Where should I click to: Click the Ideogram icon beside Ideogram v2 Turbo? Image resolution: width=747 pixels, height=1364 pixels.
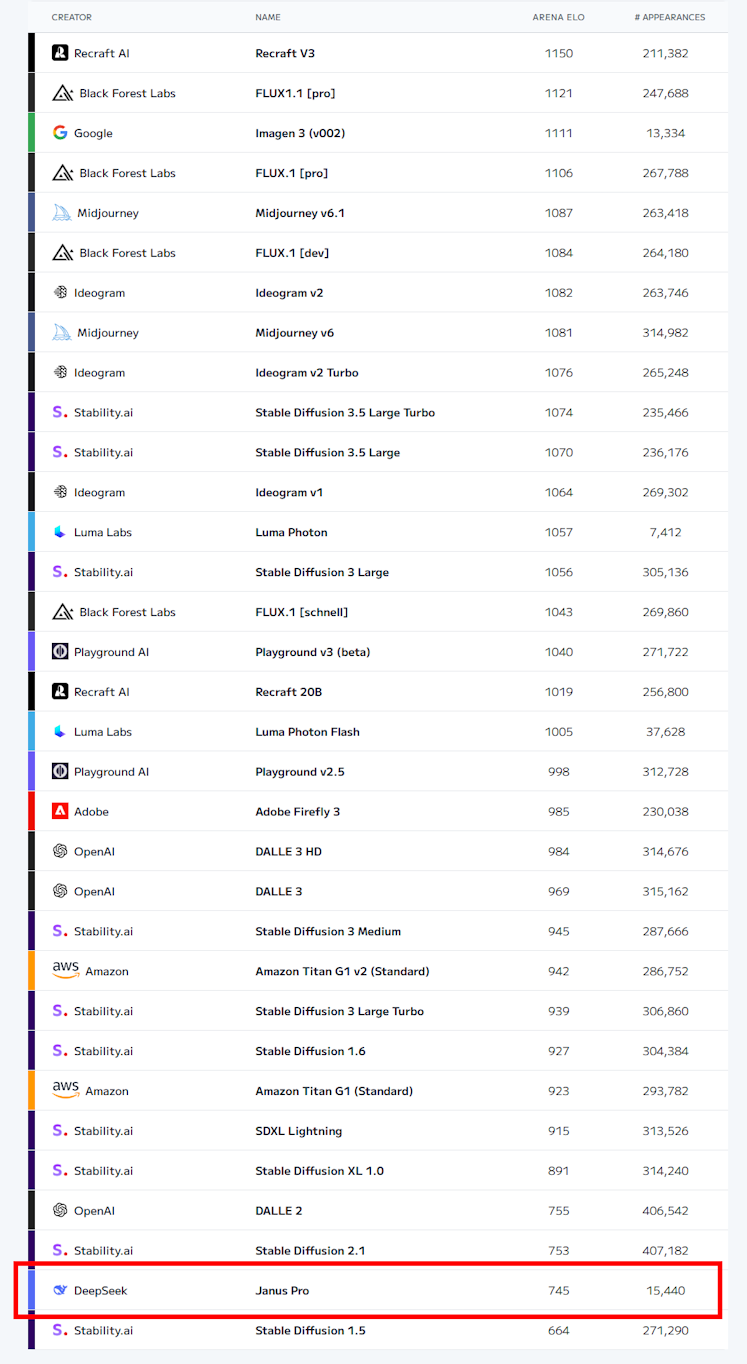click(x=60, y=372)
